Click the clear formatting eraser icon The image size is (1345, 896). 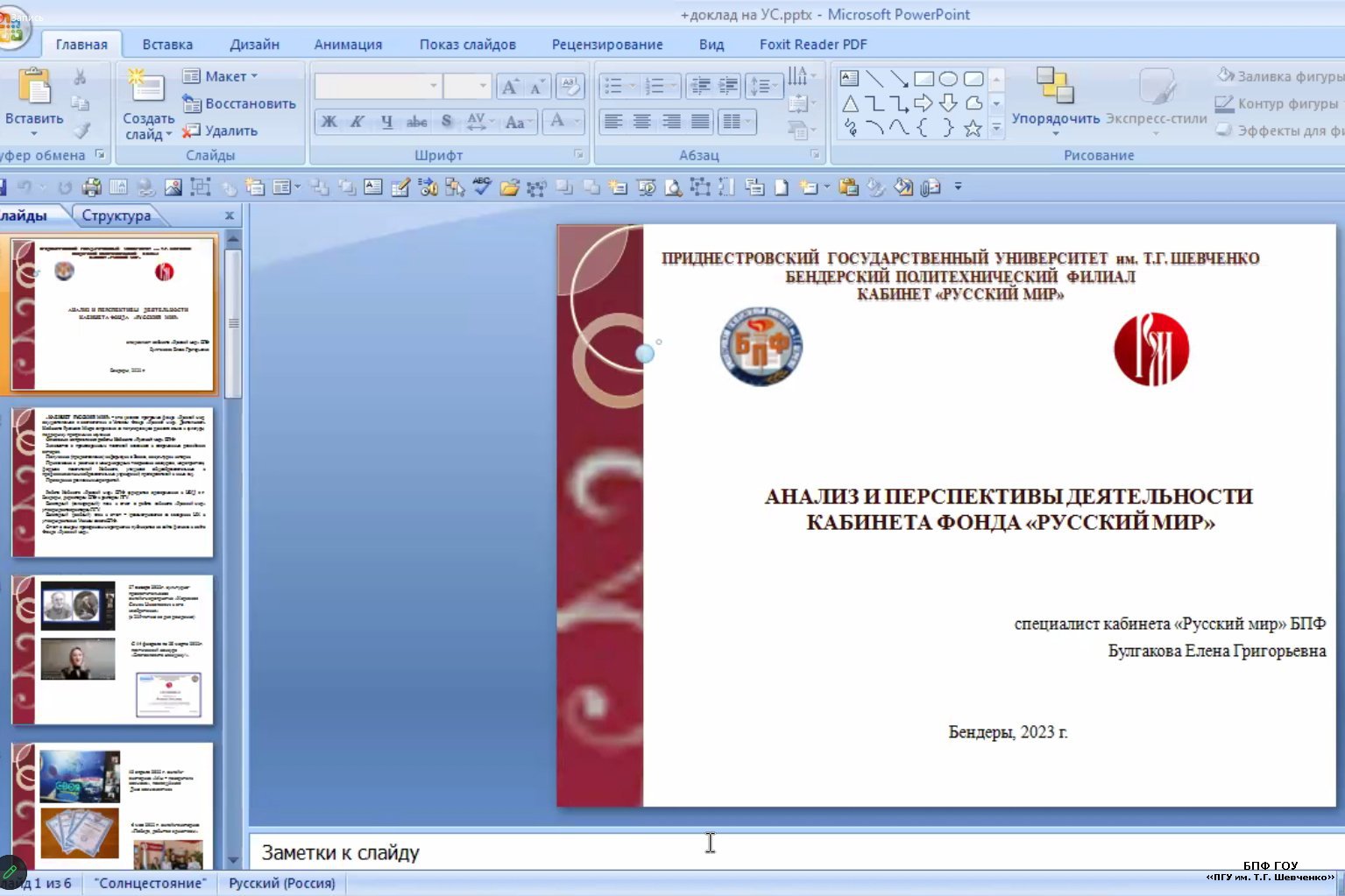pyautogui.click(x=570, y=86)
